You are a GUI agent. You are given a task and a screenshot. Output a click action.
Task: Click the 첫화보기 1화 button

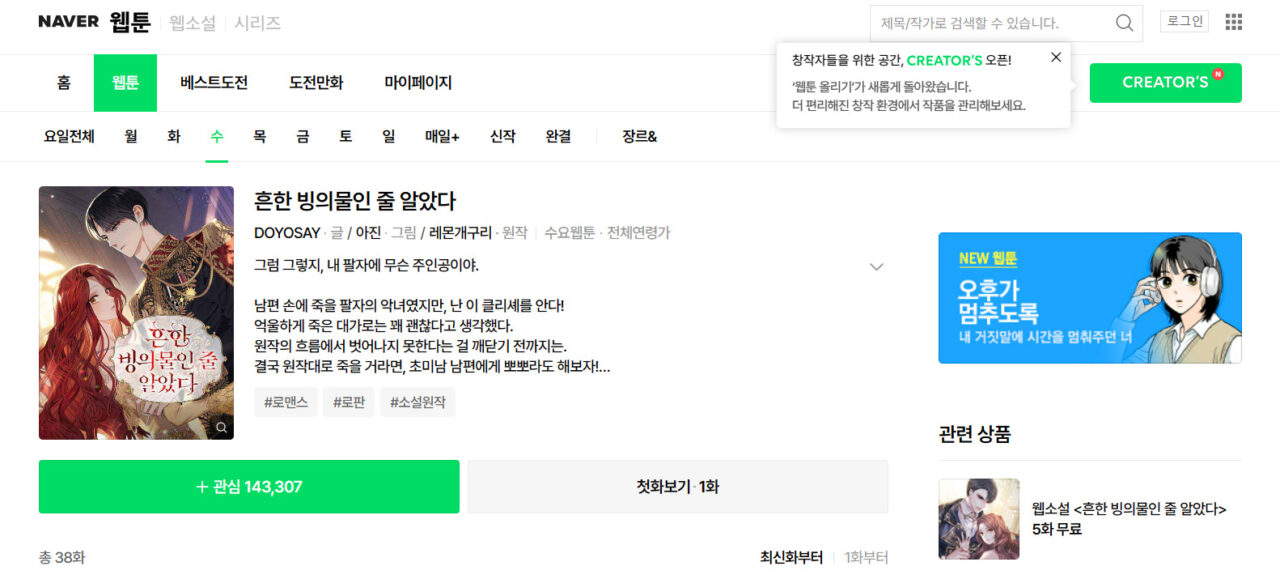tap(678, 487)
